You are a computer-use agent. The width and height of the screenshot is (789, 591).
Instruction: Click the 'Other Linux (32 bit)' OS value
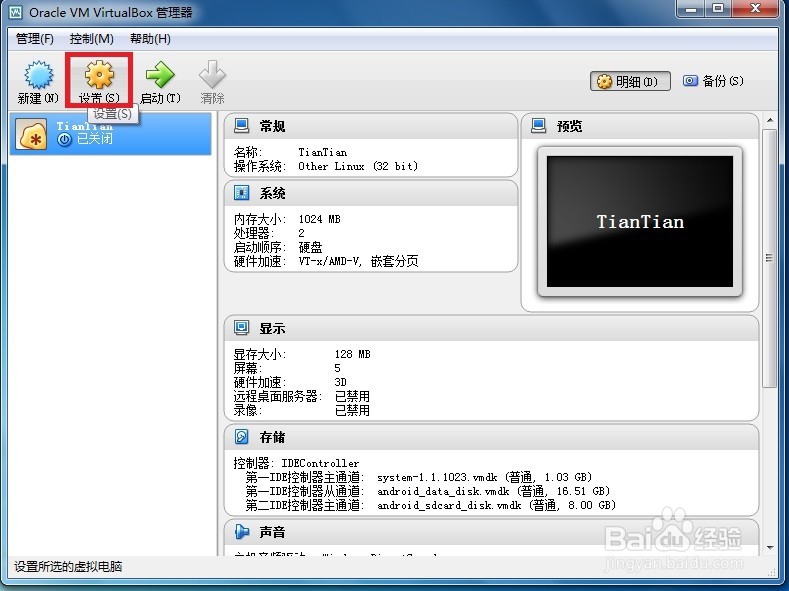point(358,166)
